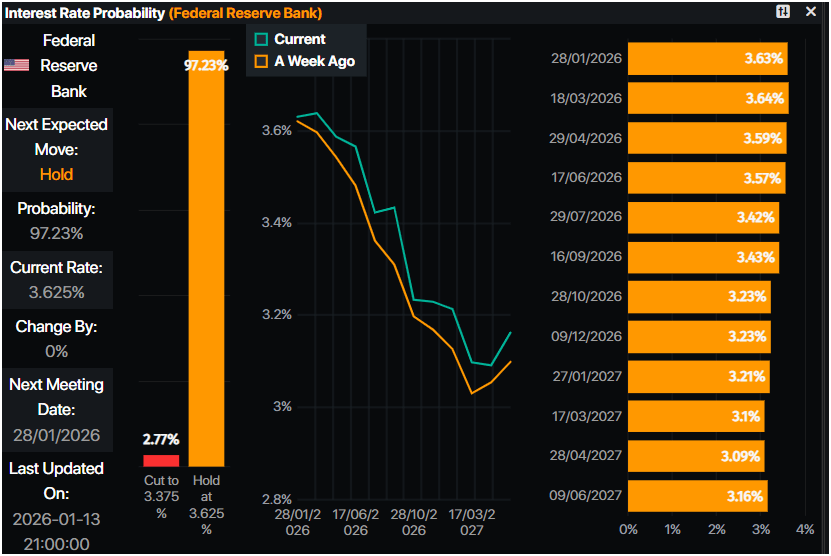Click the 29/04/2026 bar showing 3.59%
The height and width of the screenshot is (556, 831).
706,138
